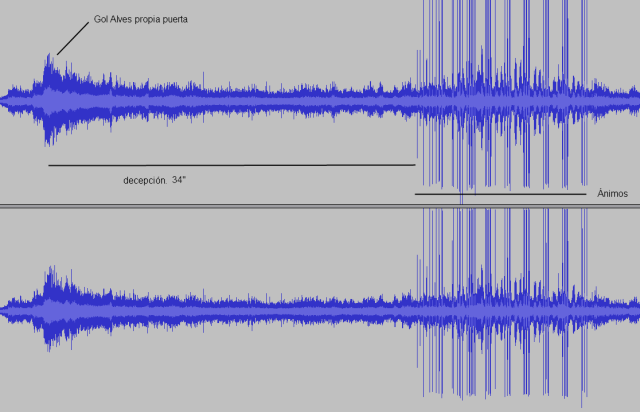Click the diagonal pointer line under the goal label
Viewport: 640px width, 412px height.
click(x=72, y=40)
